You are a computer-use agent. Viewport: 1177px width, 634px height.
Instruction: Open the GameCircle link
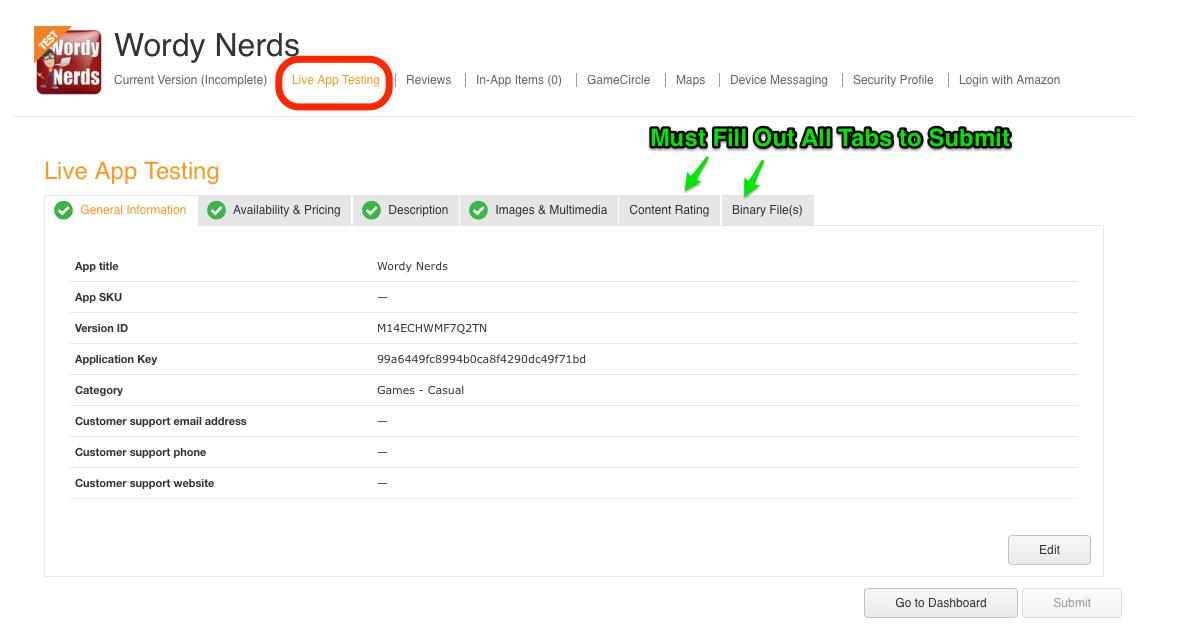tap(619, 80)
